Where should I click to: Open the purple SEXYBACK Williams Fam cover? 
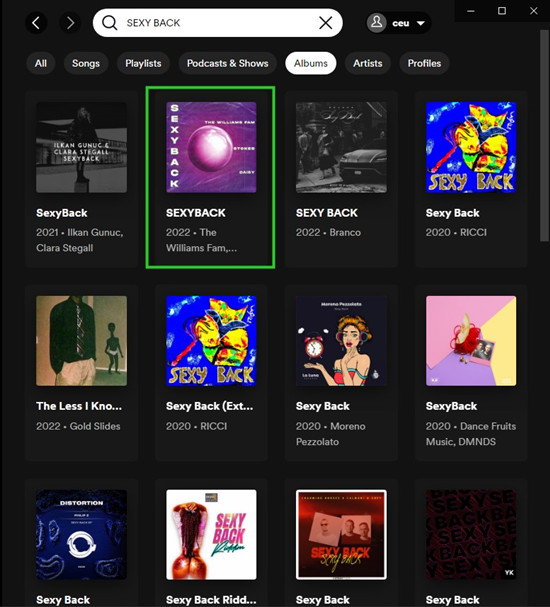click(x=211, y=147)
